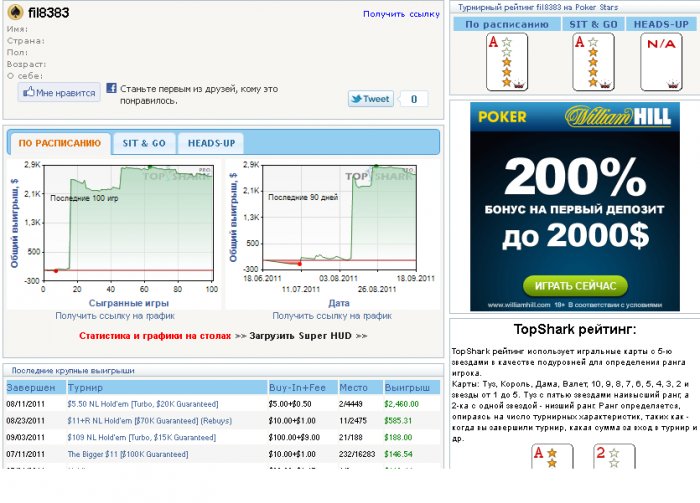
Task: Click the Facebook icon next to friends text
Action: tap(111, 88)
